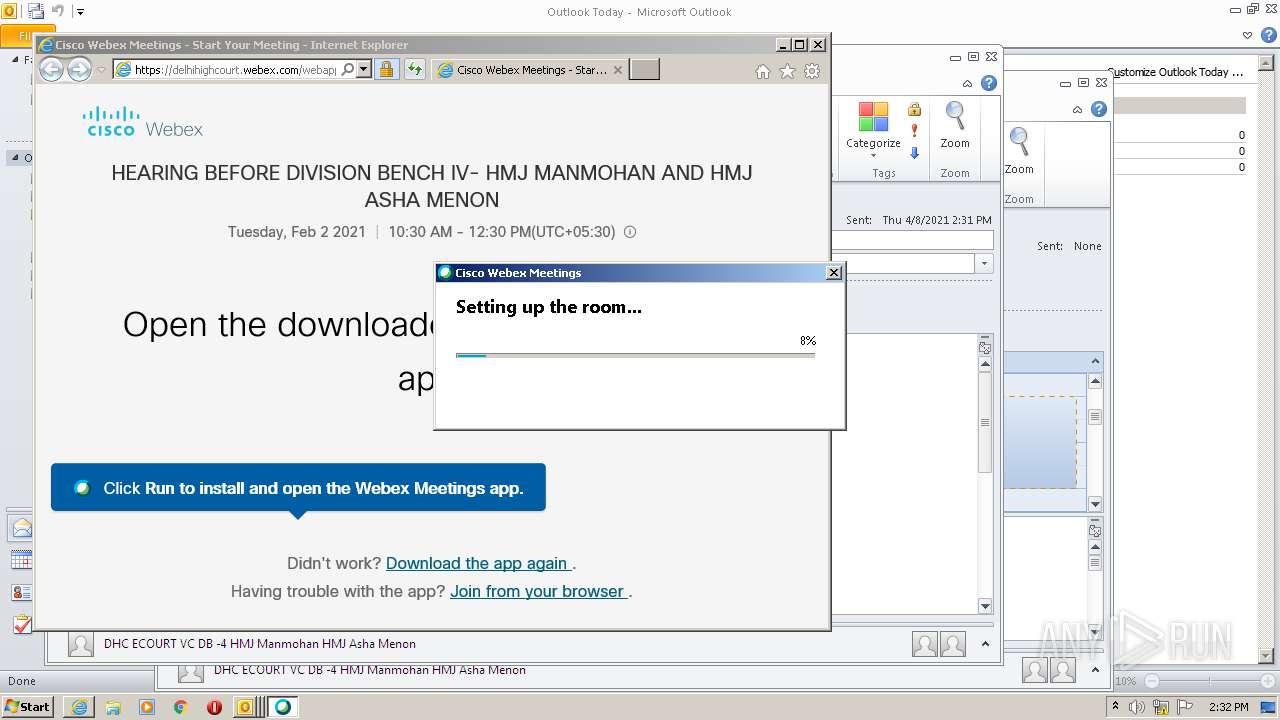Click Zoom in the rear message window
The height and width of the screenshot is (720, 1280).
pyautogui.click(x=1019, y=152)
